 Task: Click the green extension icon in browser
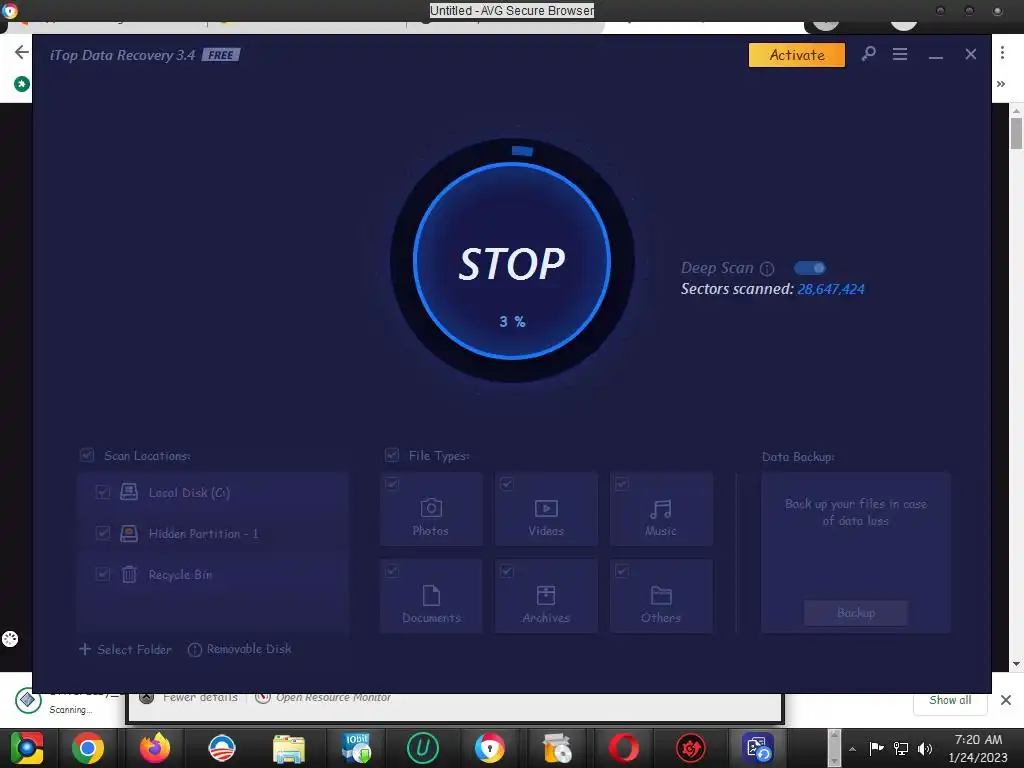tap(22, 84)
